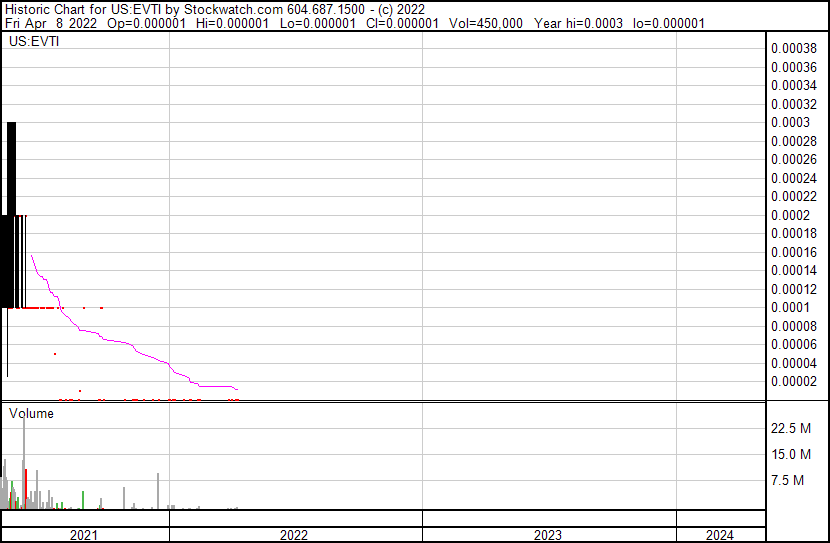Image resolution: width=830 pixels, height=543 pixels.
Task: Click the 604.687.1500 phone number in title
Action: tap(326, 10)
